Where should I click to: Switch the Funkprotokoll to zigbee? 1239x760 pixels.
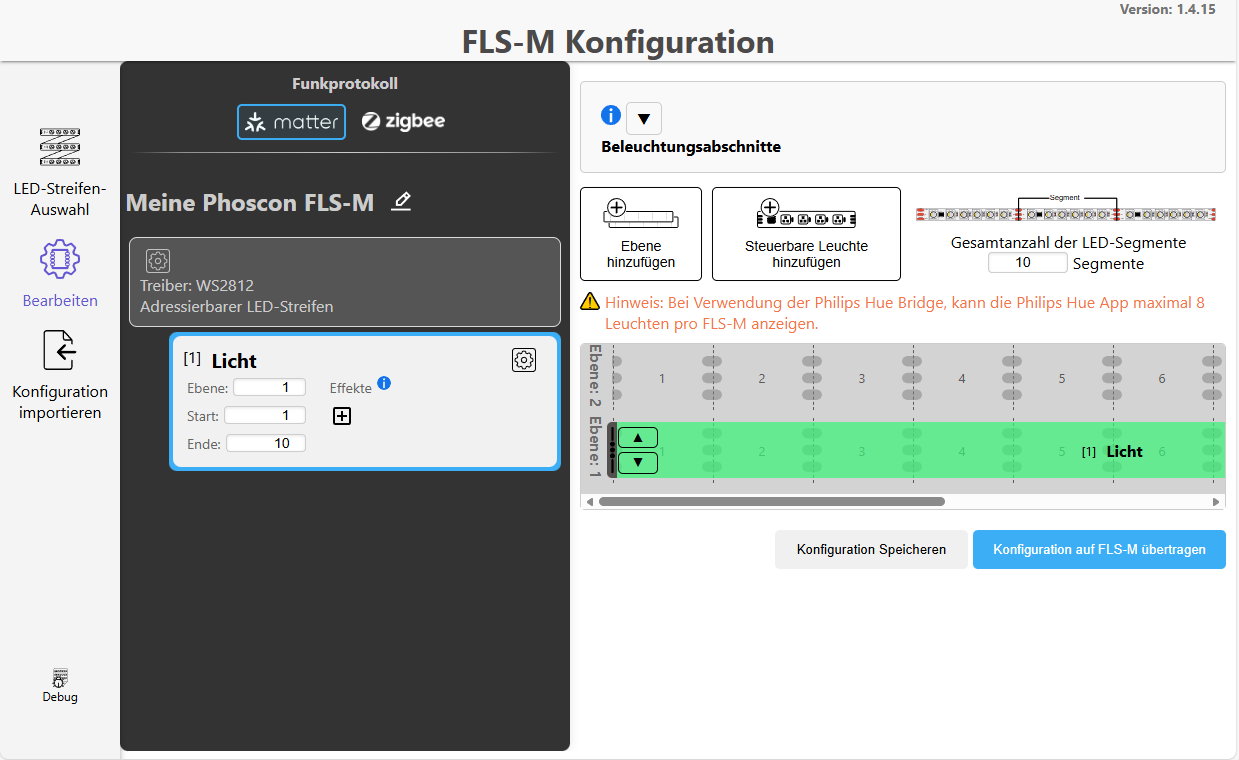point(403,121)
